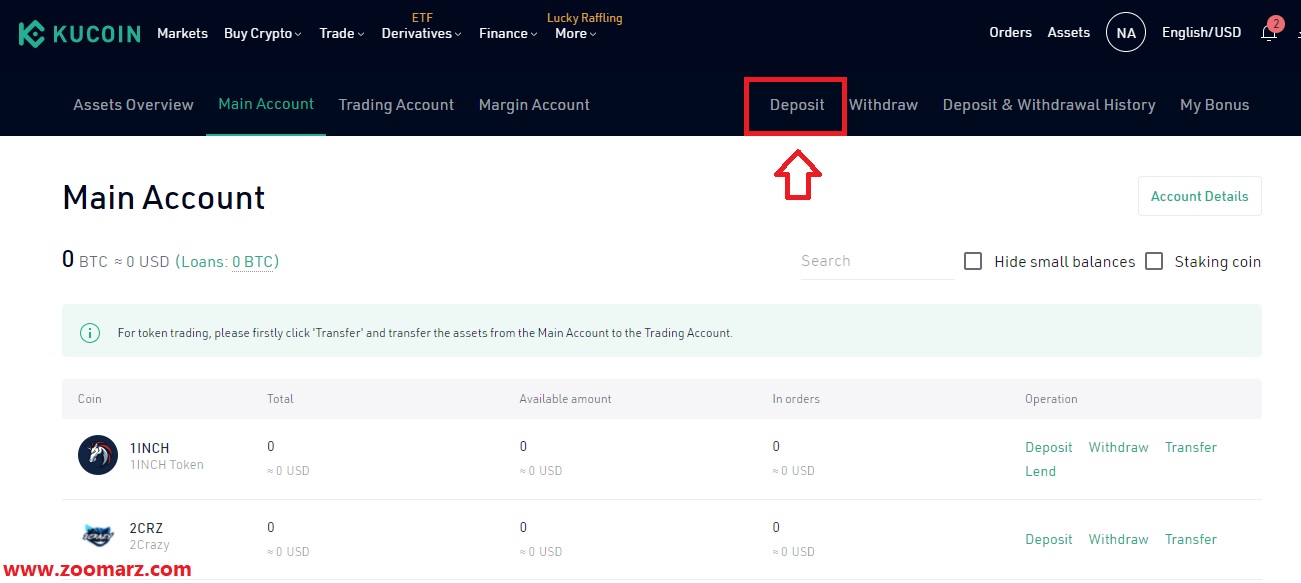Click the 2CRZ coin icon
Image resolution: width=1301 pixels, height=583 pixels.
98,536
